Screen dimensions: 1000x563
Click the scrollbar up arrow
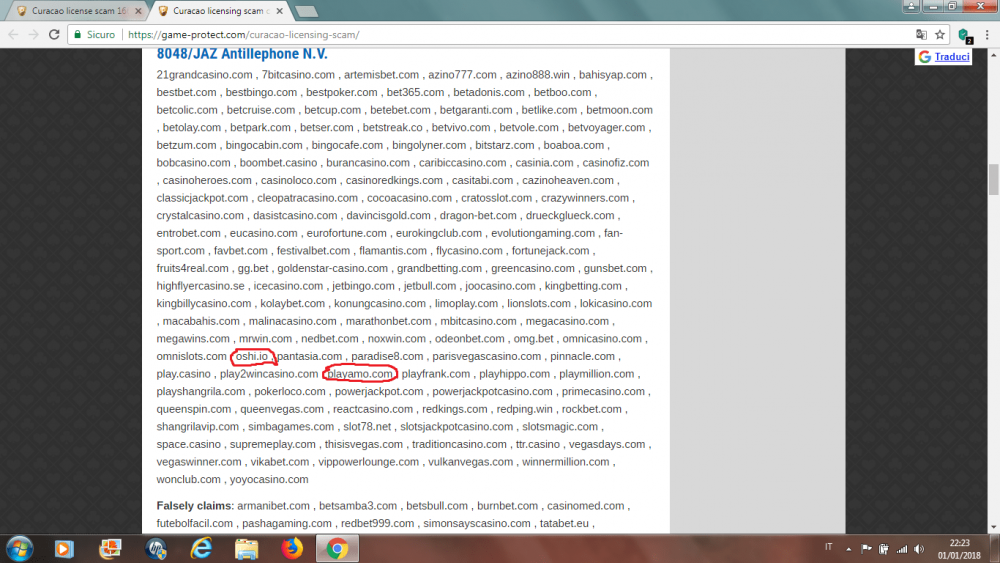[x=994, y=55]
